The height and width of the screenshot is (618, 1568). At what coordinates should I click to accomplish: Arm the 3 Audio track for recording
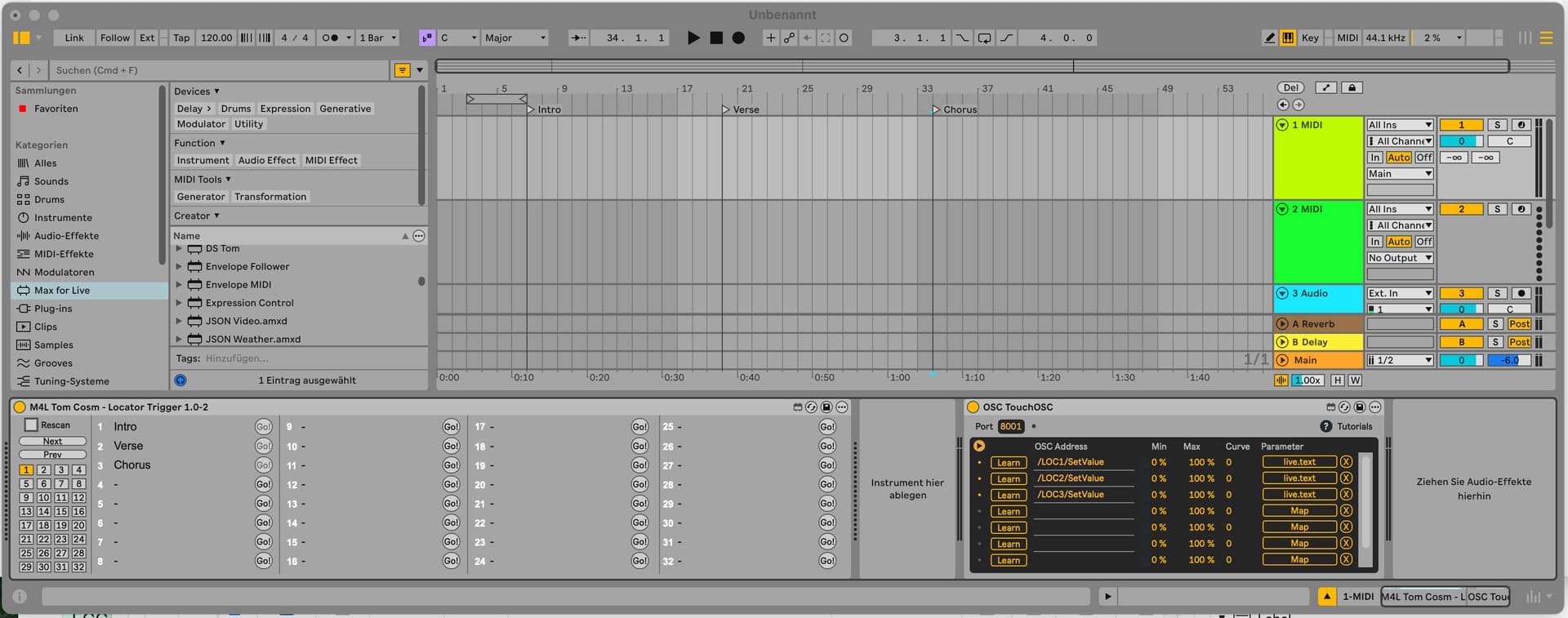tap(1521, 293)
